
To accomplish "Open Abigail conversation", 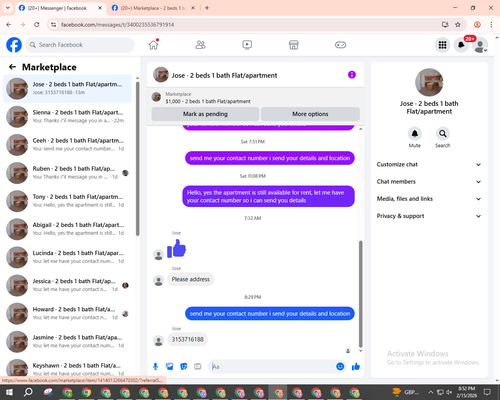I will pyautogui.click(x=67, y=229).
